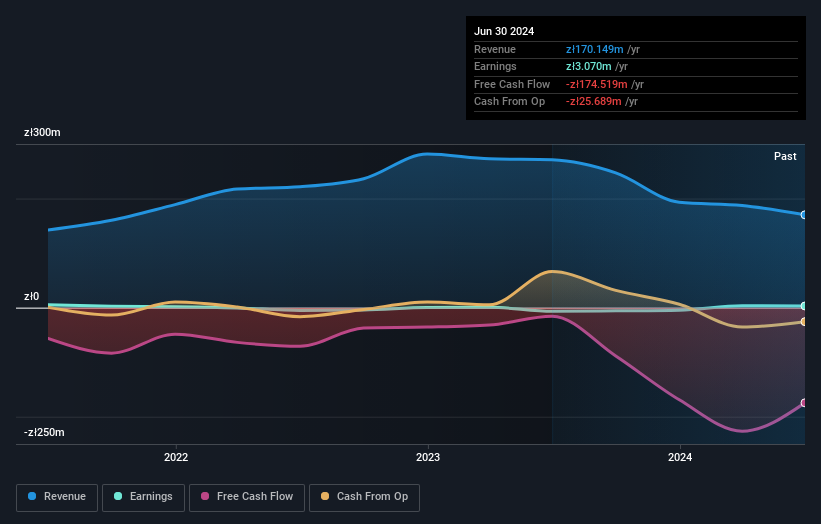
Task: Click the 2023 x-axis label
Action: [428, 458]
